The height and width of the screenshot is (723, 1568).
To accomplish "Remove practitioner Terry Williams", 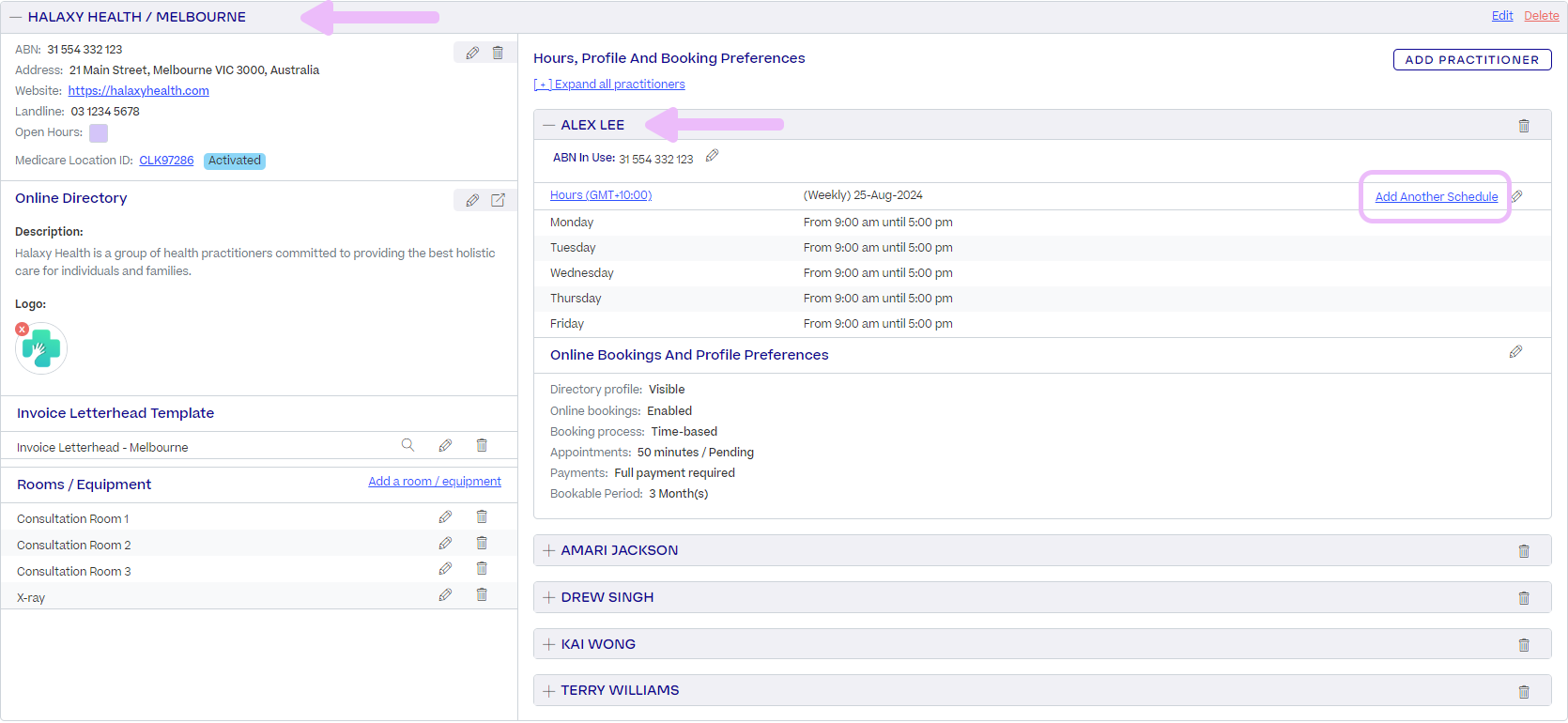I will (x=1524, y=692).
